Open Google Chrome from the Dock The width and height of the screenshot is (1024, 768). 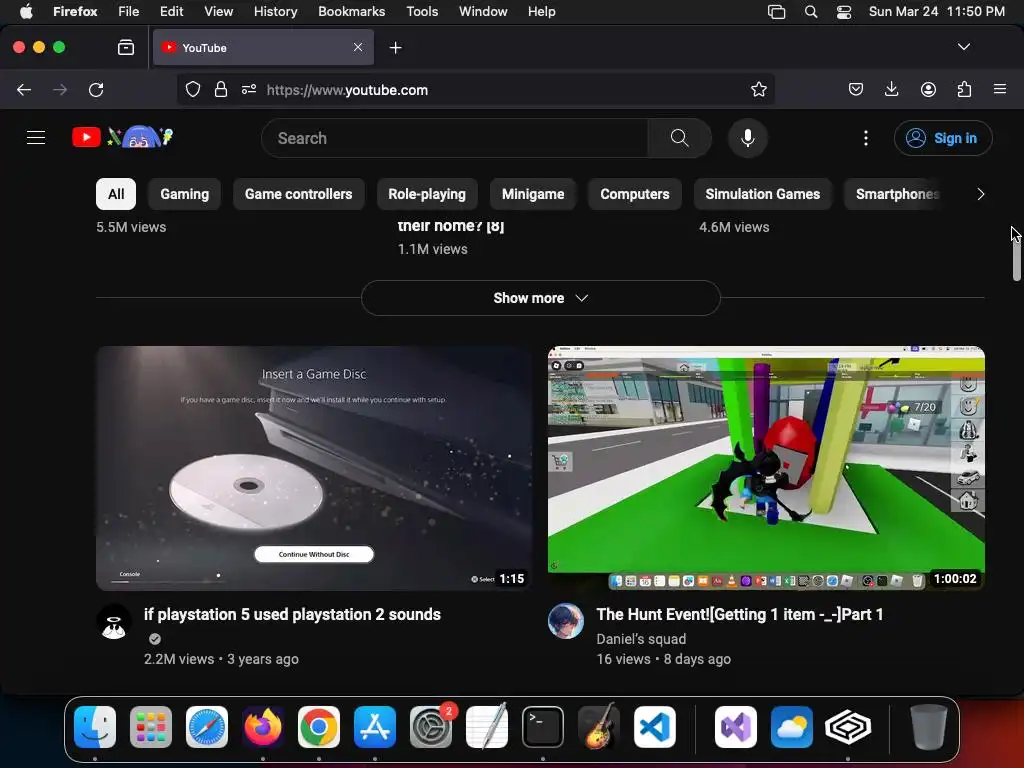319,727
